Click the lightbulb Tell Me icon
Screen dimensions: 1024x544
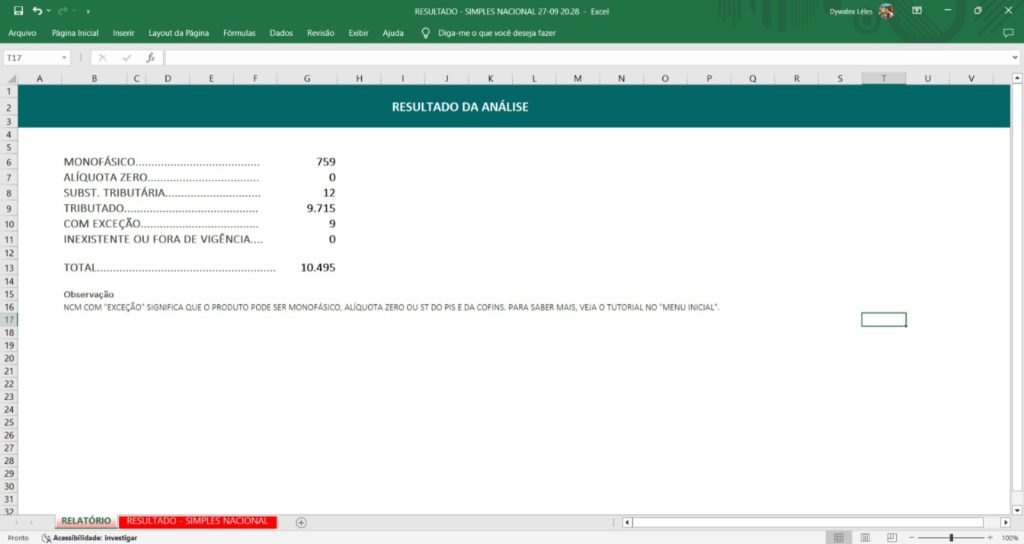tap(425, 33)
